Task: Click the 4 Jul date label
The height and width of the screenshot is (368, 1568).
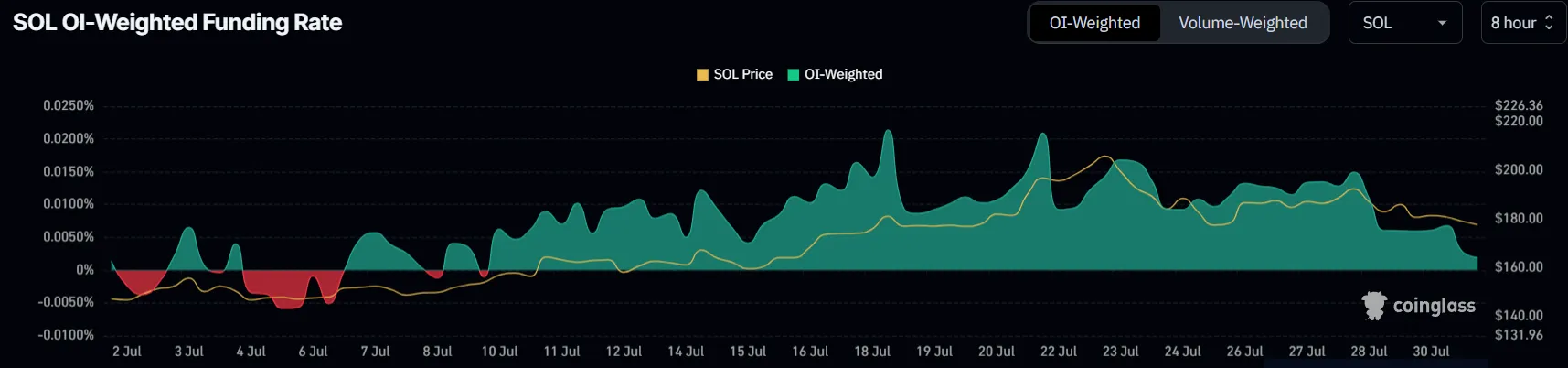Action: [x=251, y=352]
